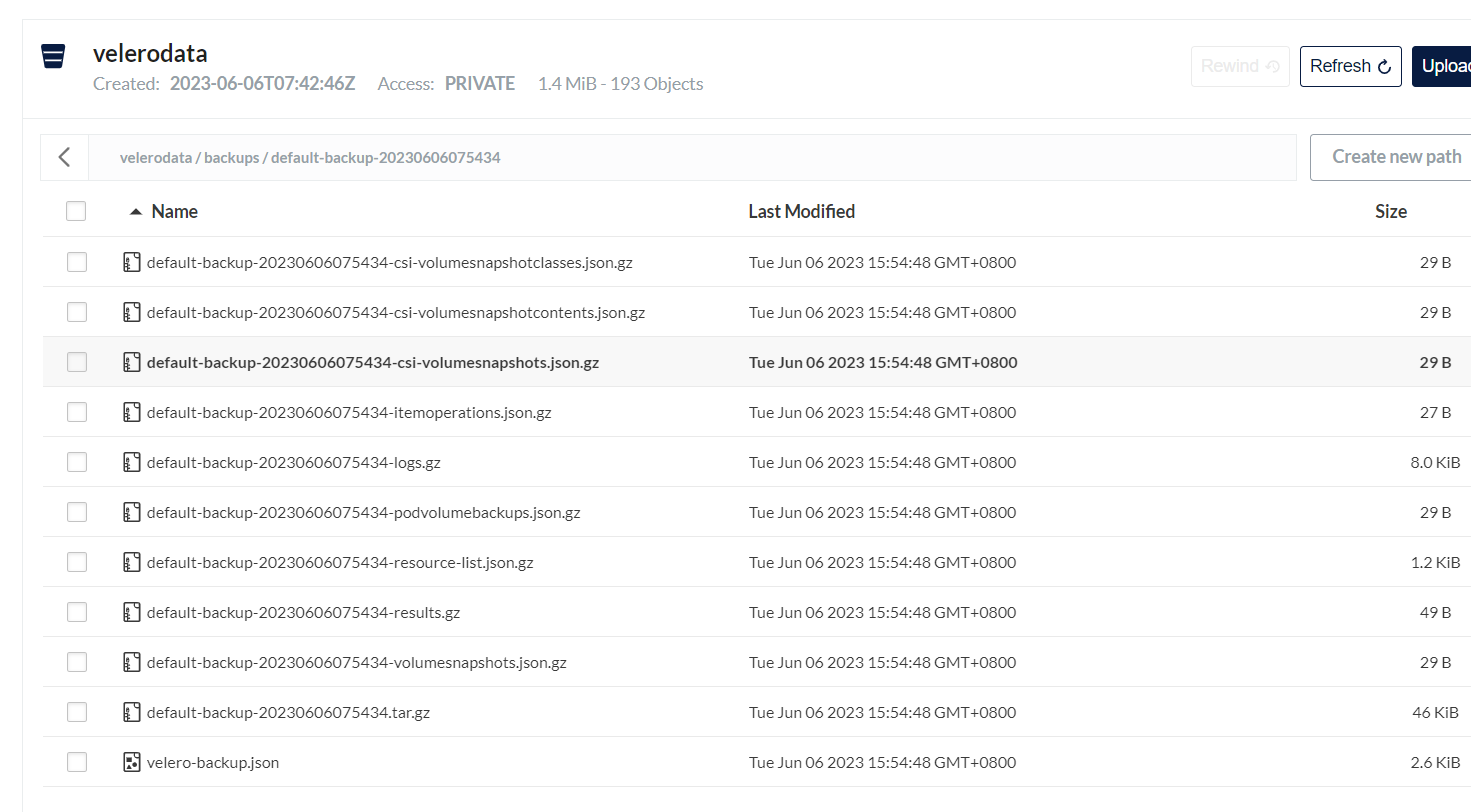The image size is (1471, 812).
Task: Click file icon of resource-list.json.gz
Action: (x=131, y=563)
